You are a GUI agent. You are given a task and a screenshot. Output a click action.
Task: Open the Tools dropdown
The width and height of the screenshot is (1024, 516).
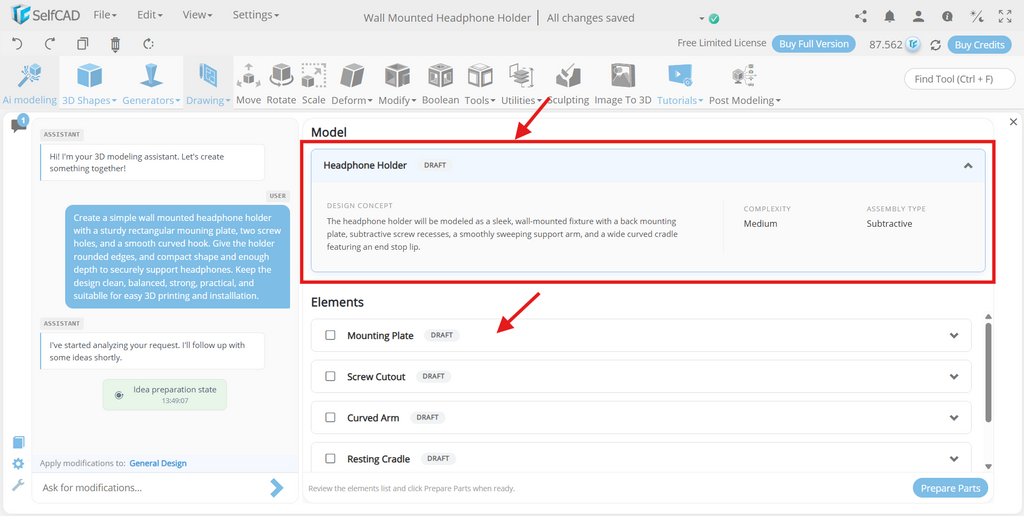pyautogui.click(x=480, y=83)
